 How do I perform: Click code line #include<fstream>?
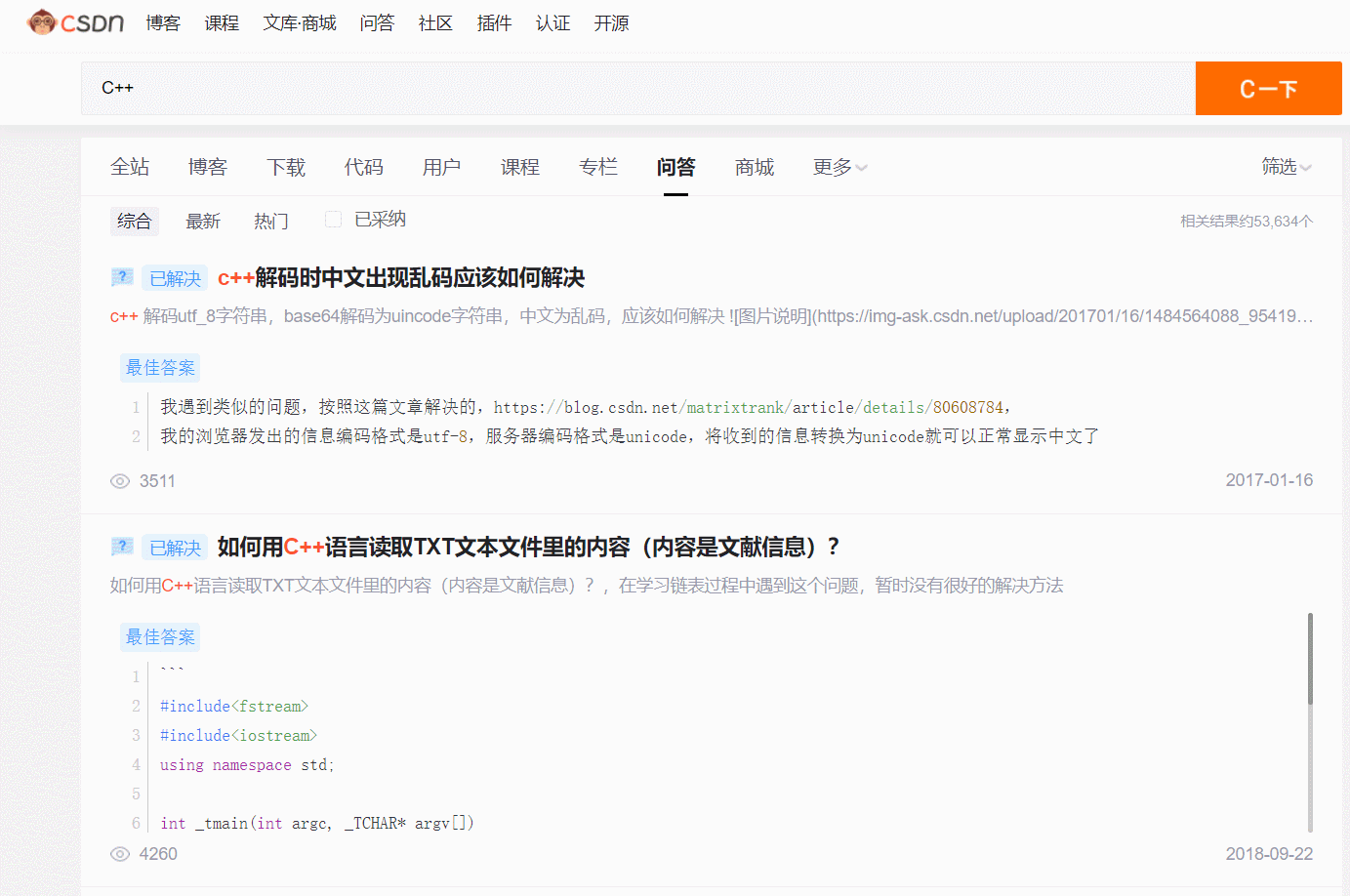coord(234,706)
